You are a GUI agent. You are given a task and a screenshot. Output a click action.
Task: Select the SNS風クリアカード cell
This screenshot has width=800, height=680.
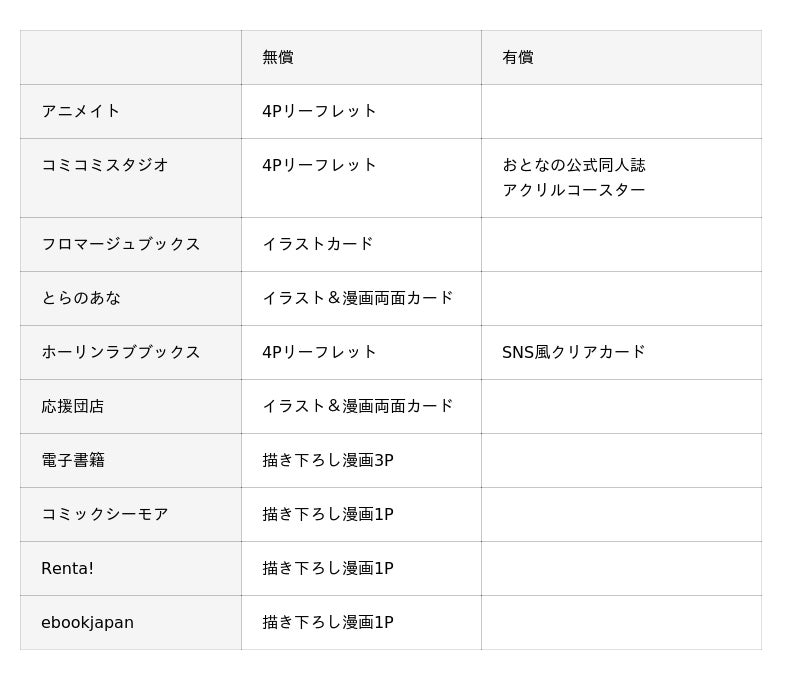574,353
